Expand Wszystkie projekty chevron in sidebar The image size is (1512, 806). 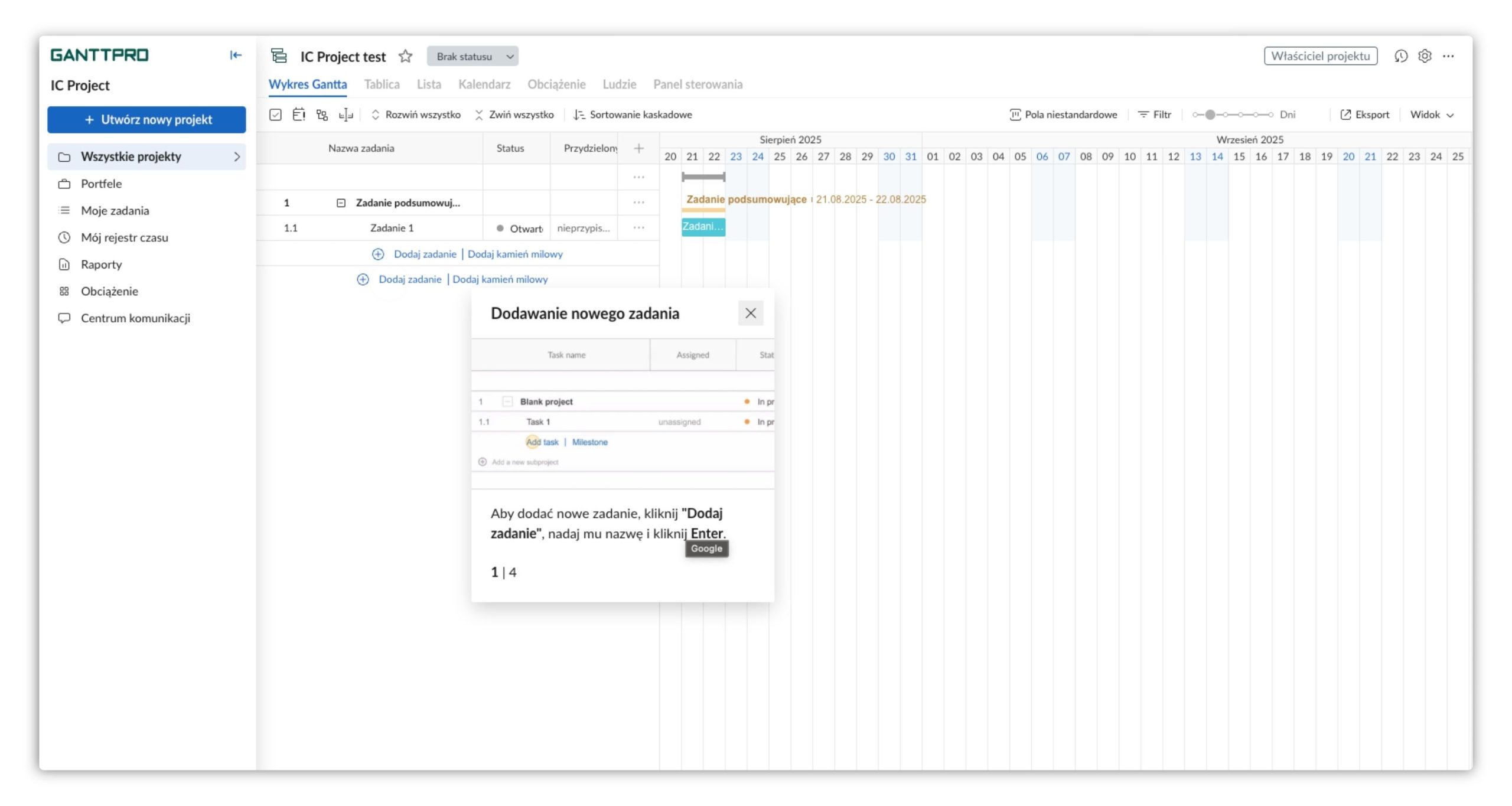(x=237, y=156)
